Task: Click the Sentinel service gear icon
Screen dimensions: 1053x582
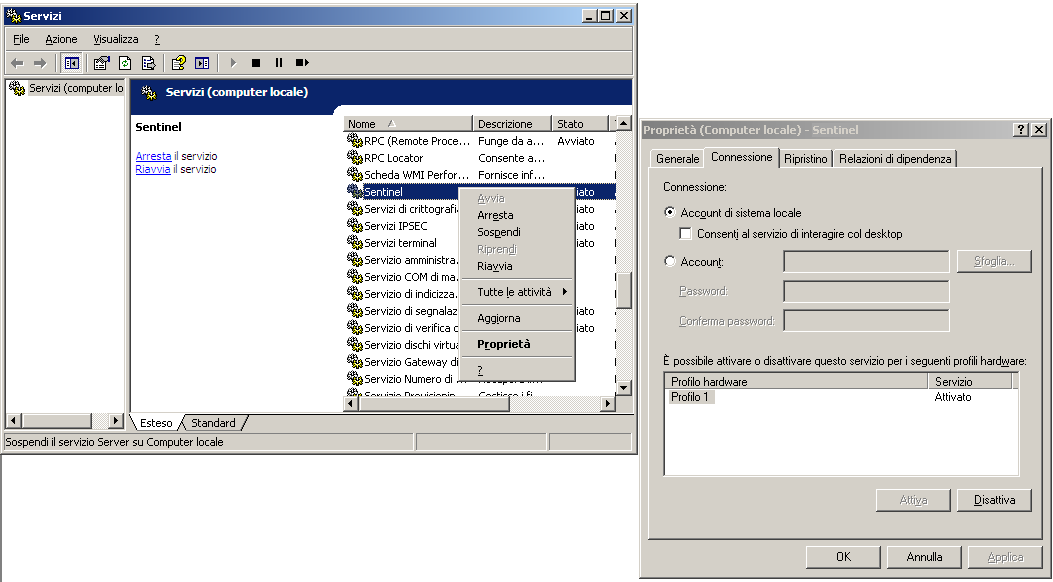Action: pyautogui.click(x=355, y=192)
